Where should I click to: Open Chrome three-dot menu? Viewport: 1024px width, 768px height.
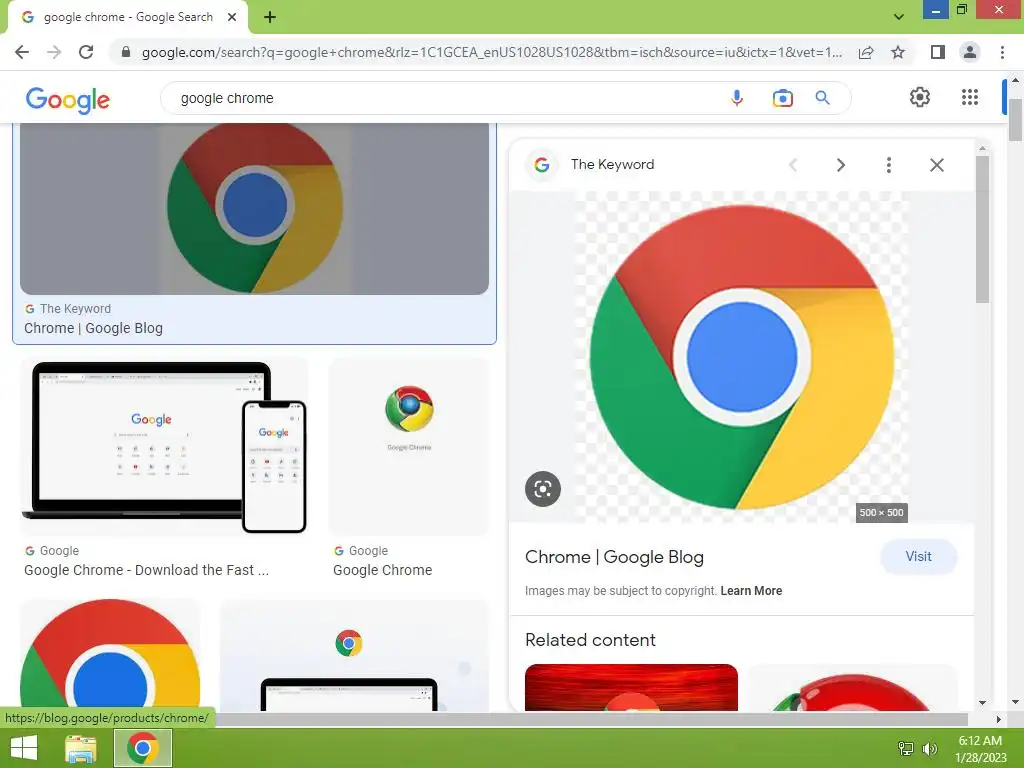pyautogui.click(x=1002, y=52)
